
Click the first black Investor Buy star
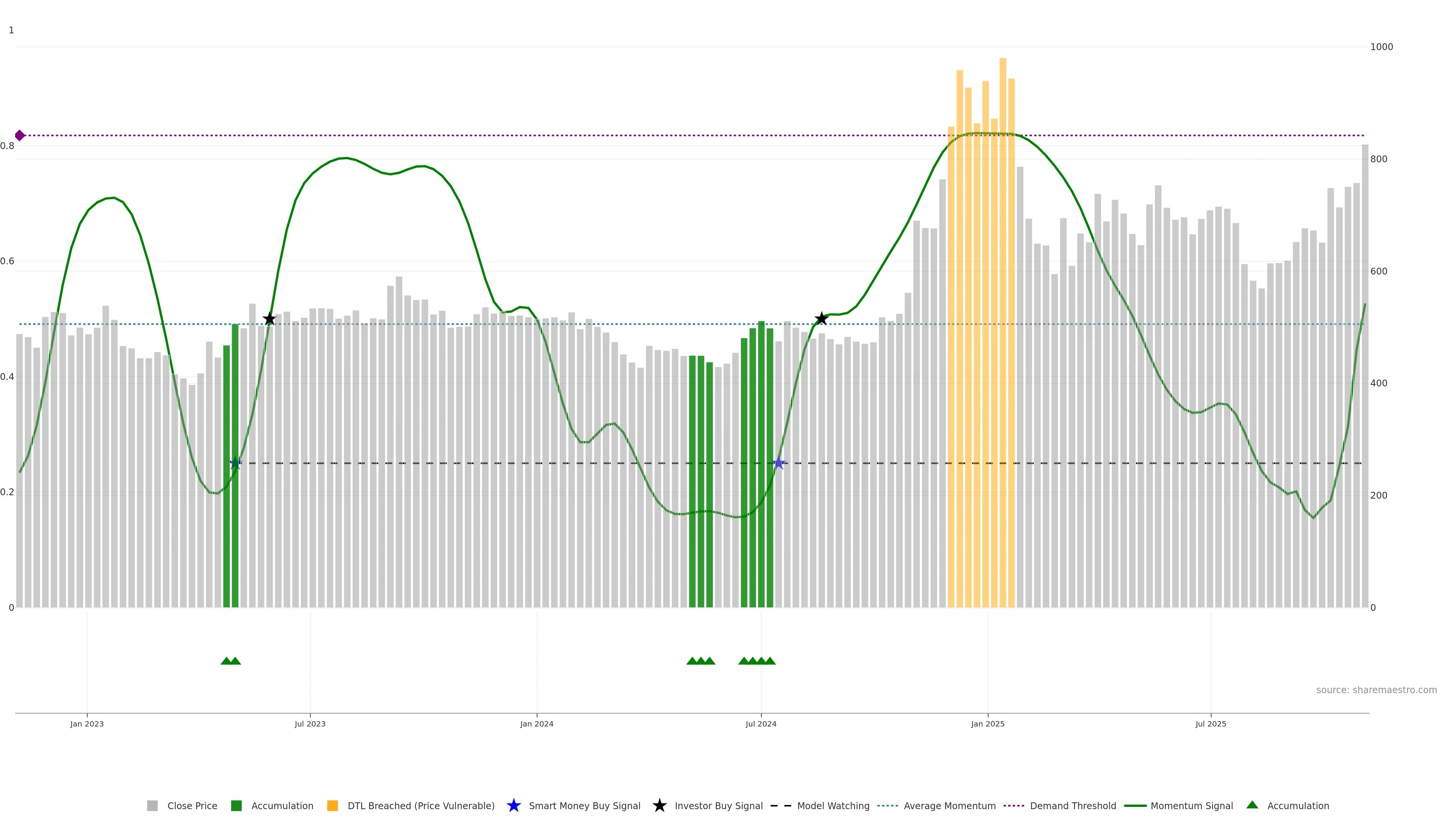[x=270, y=319]
